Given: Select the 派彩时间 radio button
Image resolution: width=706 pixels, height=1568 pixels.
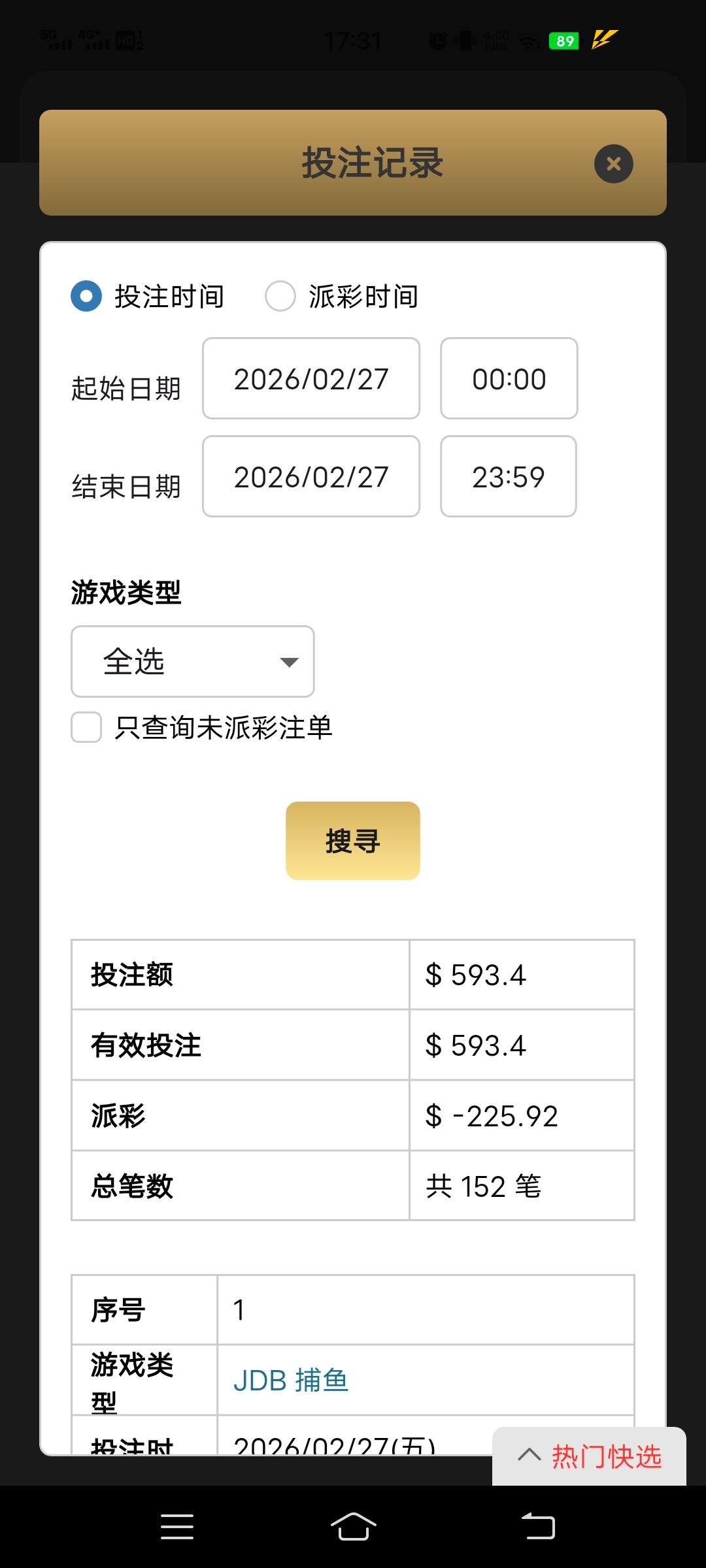Looking at the screenshot, I should coord(280,296).
